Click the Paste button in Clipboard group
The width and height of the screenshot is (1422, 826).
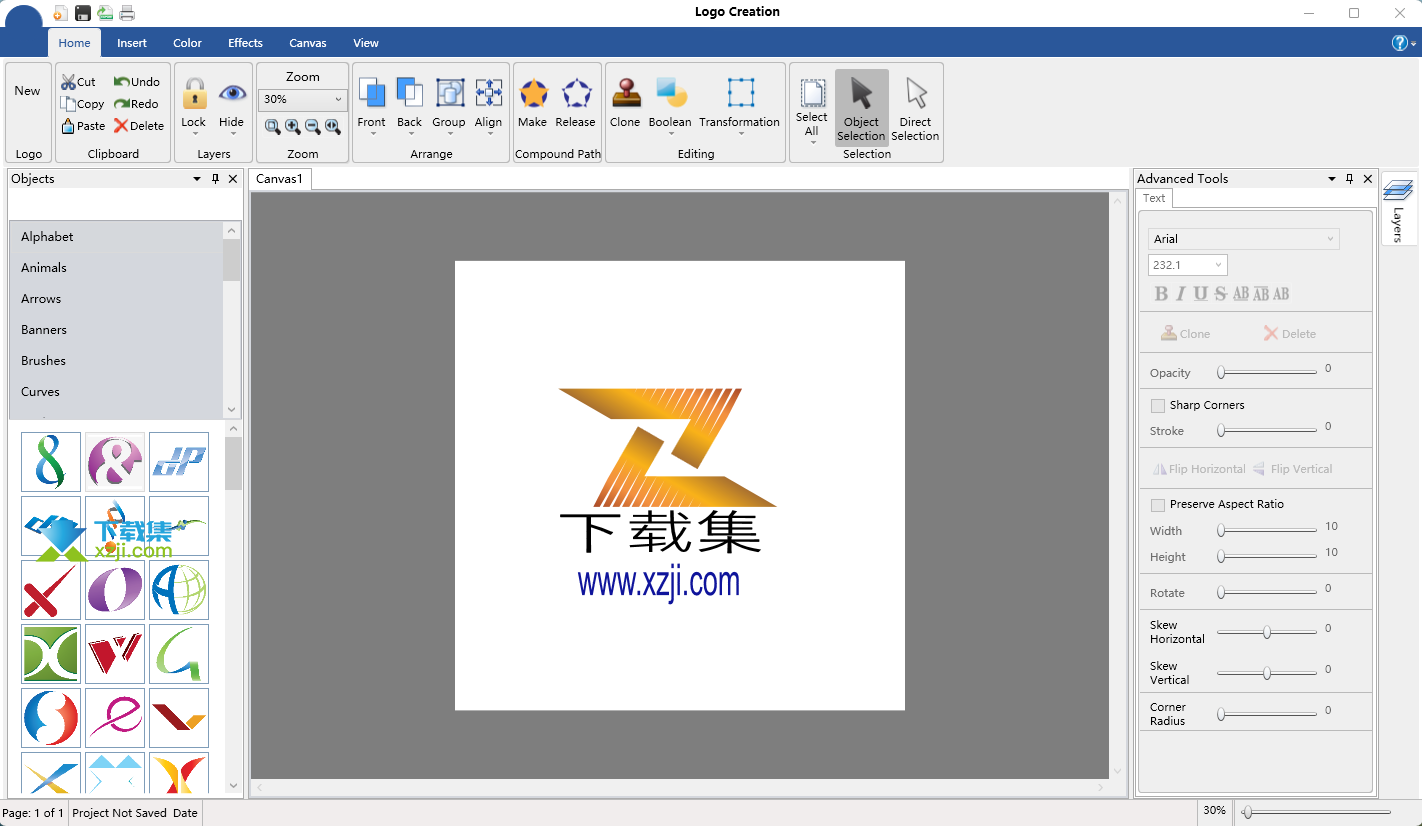(83, 126)
